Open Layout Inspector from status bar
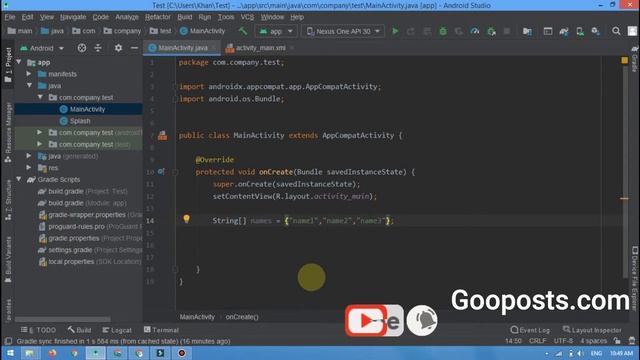Screen dimensions: 640x360 click(592, 330)
